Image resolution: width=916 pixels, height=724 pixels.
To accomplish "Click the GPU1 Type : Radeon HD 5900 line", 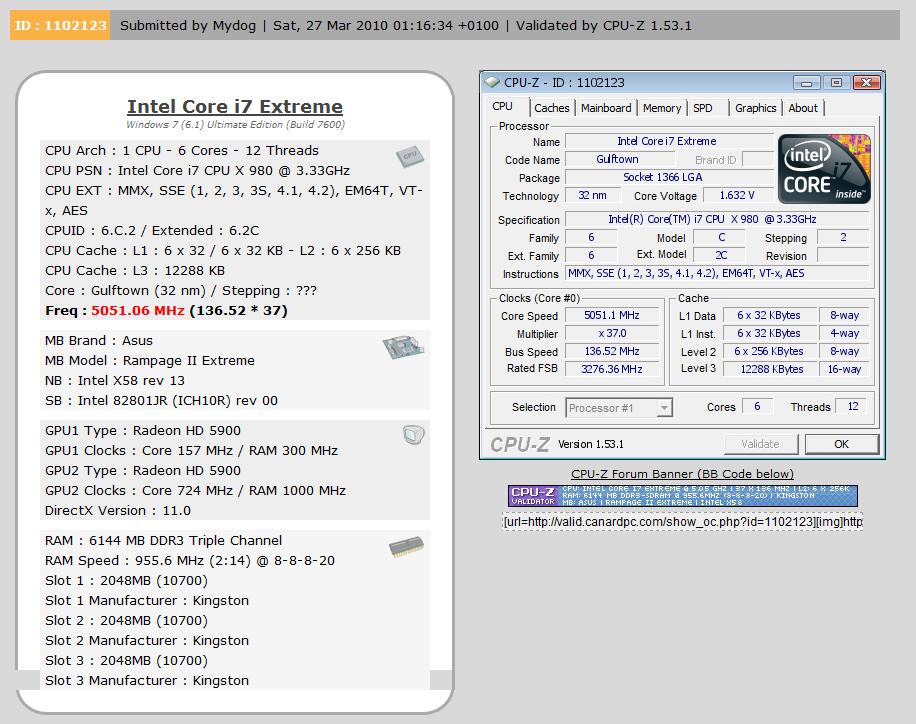I will coord(143,431).
